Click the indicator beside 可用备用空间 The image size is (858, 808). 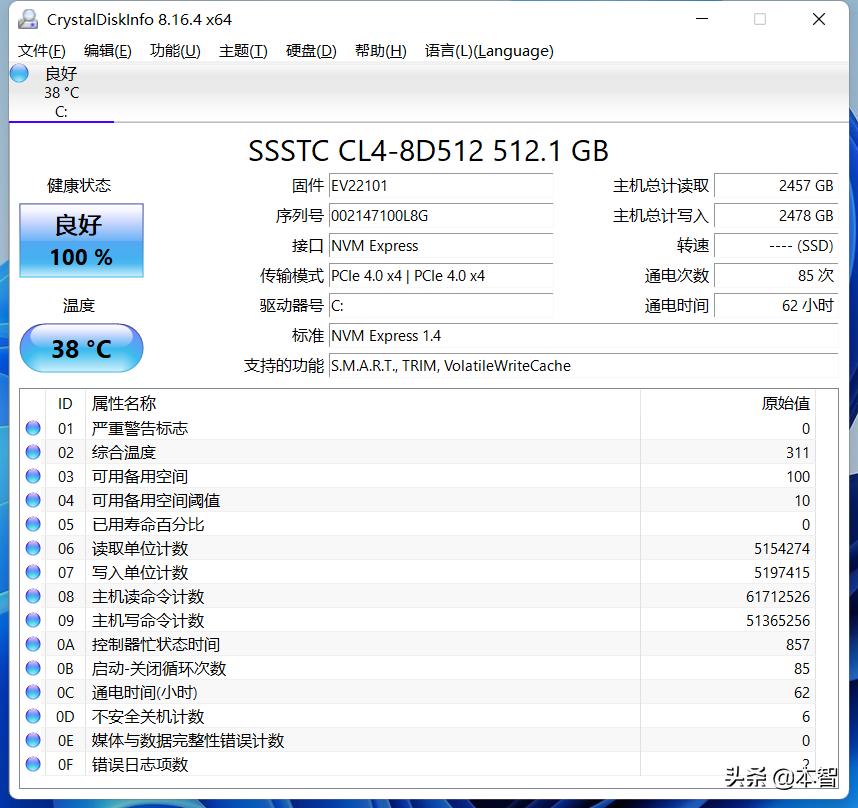pos(32,476)
